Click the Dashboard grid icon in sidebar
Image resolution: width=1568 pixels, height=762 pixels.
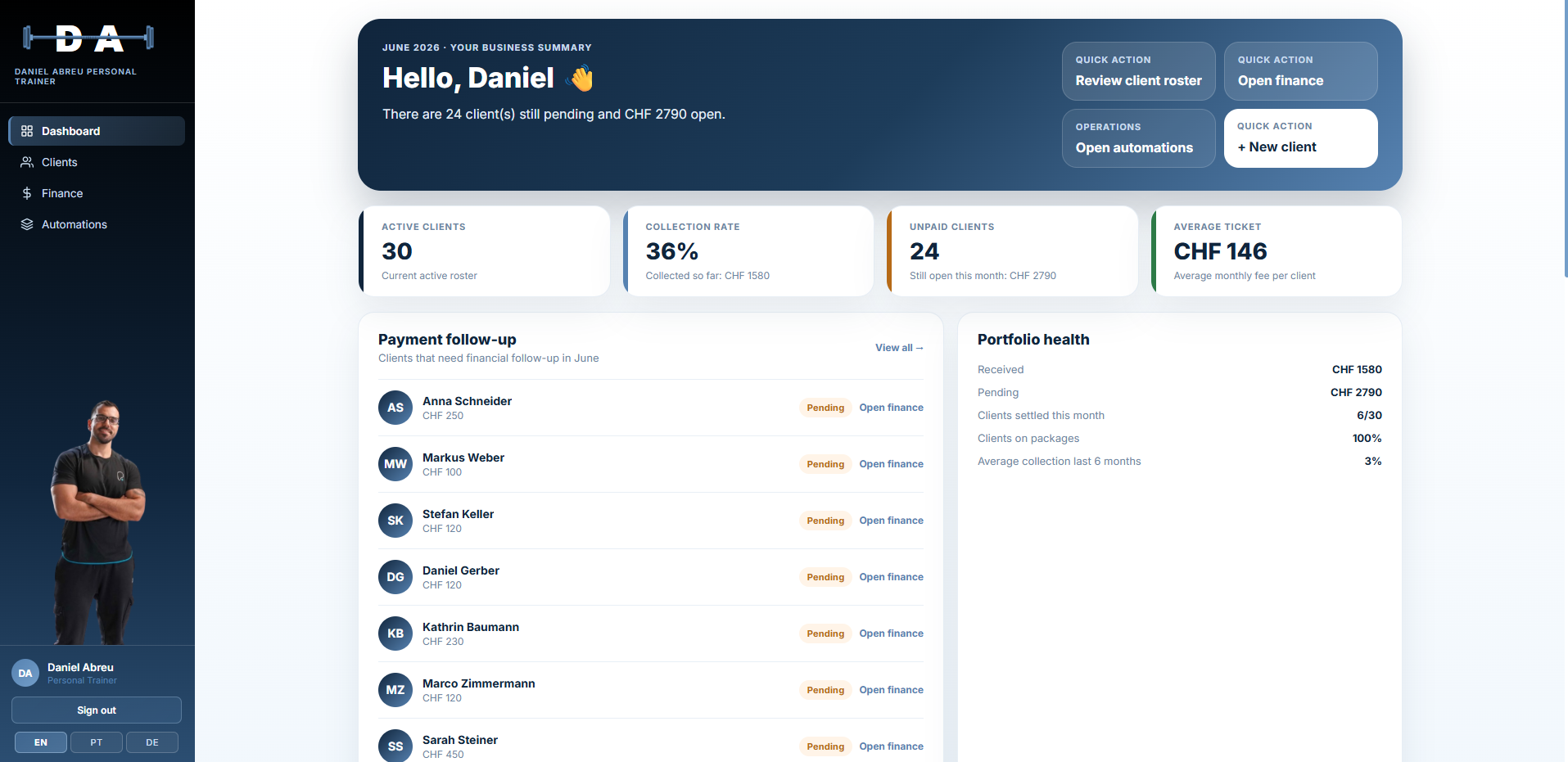tap(27, 131)
